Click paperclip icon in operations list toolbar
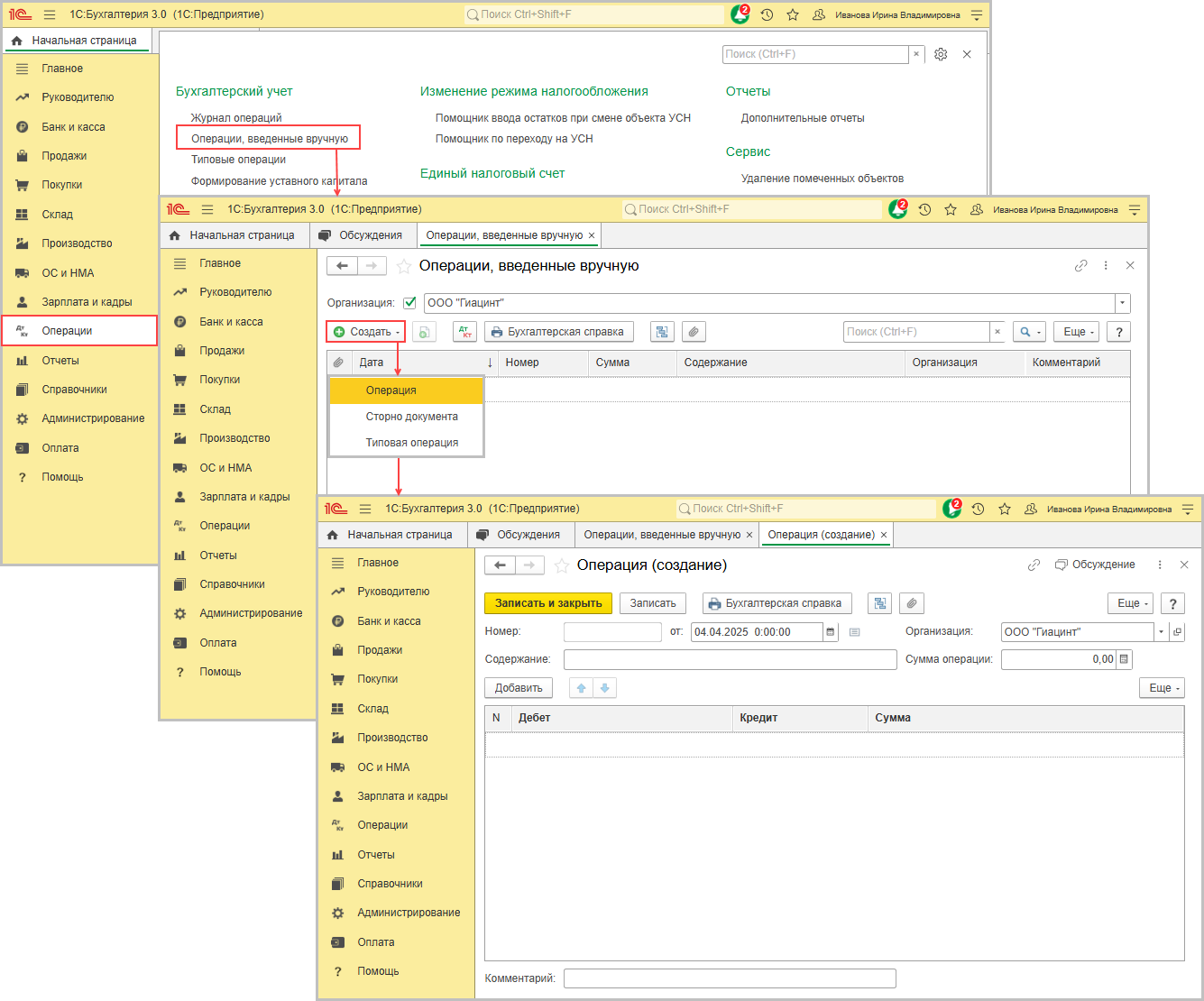 [x=693, y=332]
